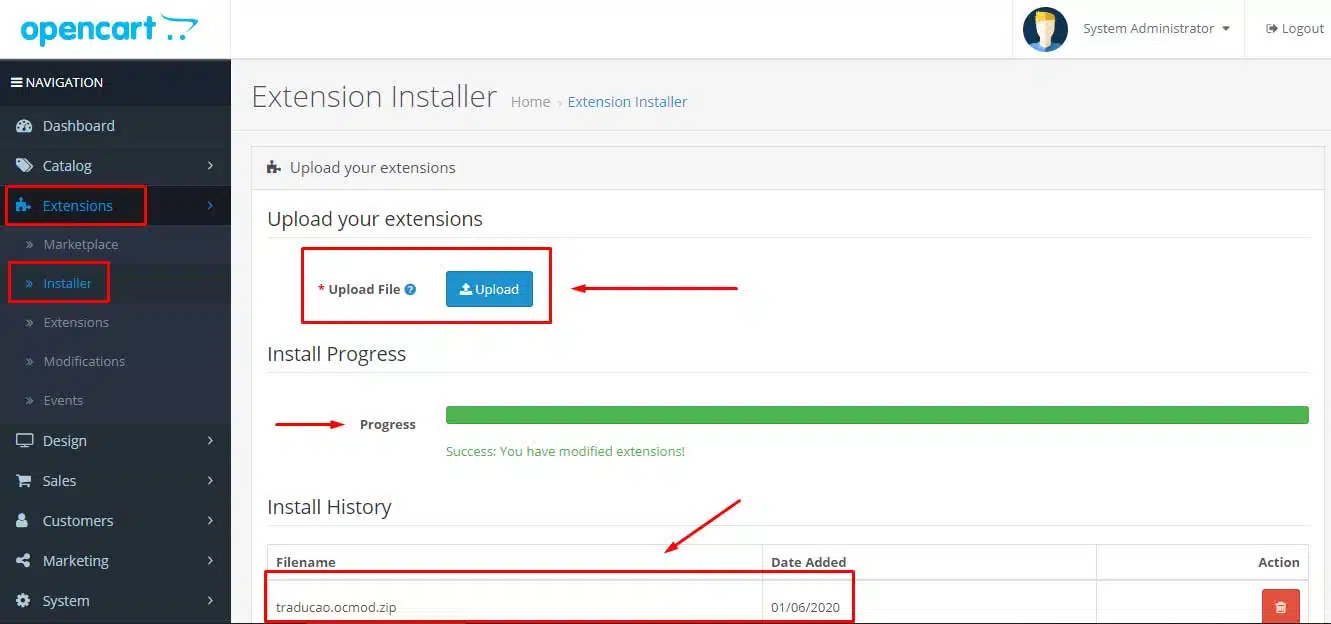Toggle the Navigation hamburger menu

click(16, 83)
